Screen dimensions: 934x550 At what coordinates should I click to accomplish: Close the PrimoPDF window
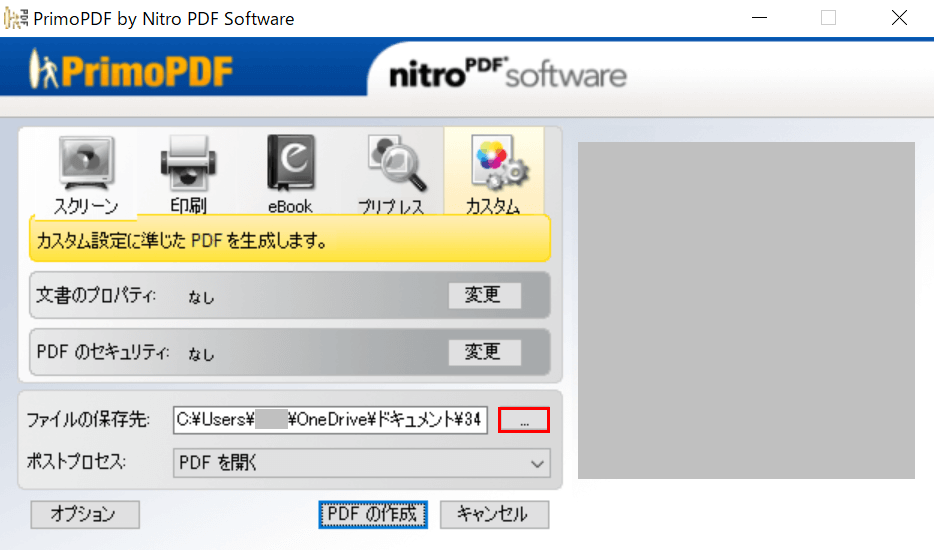(899, 18)
